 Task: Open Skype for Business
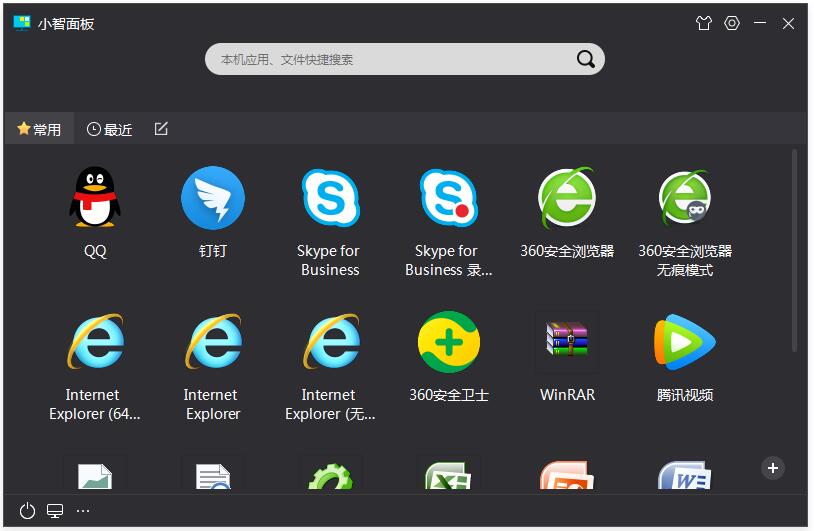pyautogui.click(x=329, y=198)
